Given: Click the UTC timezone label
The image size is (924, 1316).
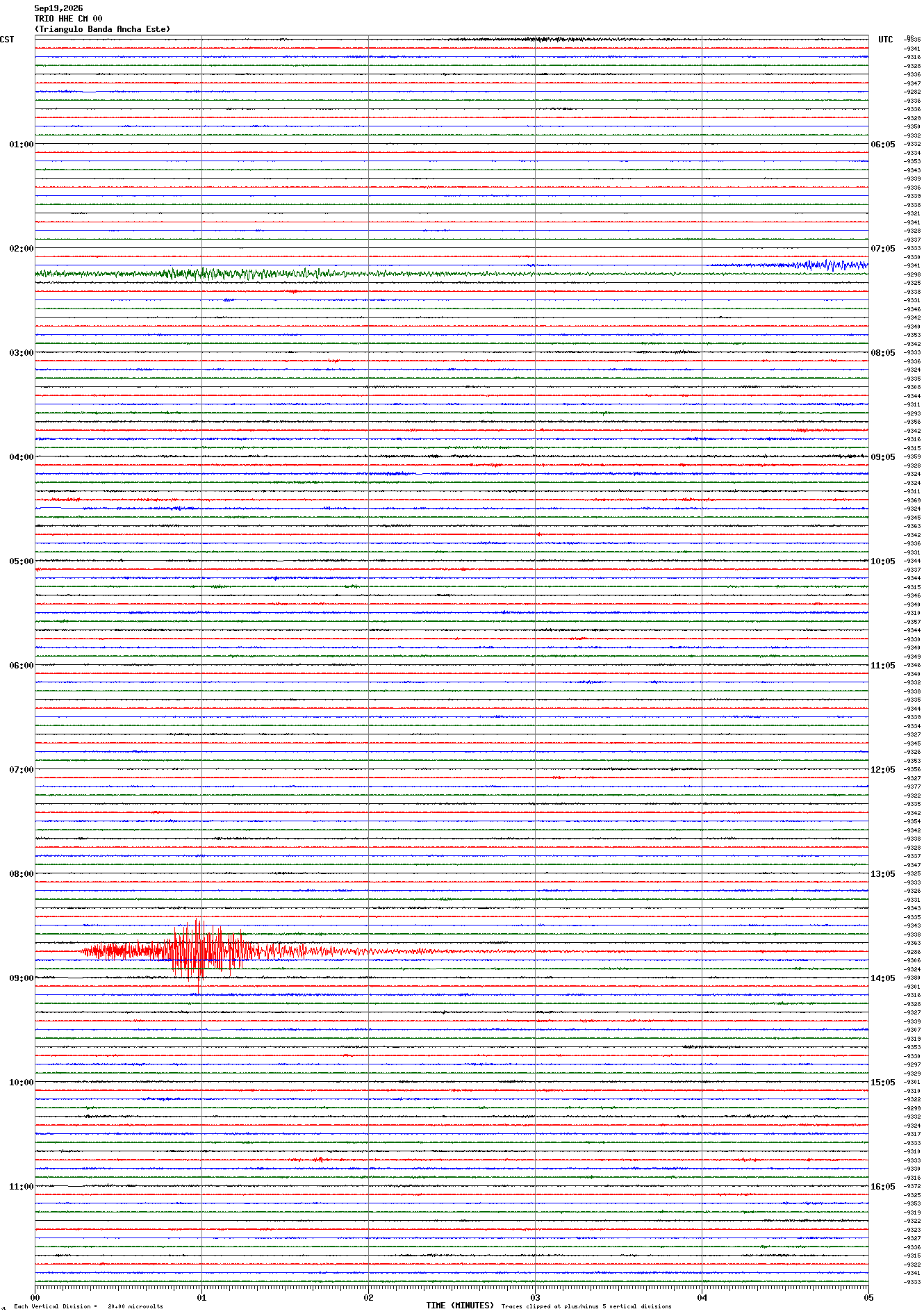Looking at the screenshot, I should point(886,40).
